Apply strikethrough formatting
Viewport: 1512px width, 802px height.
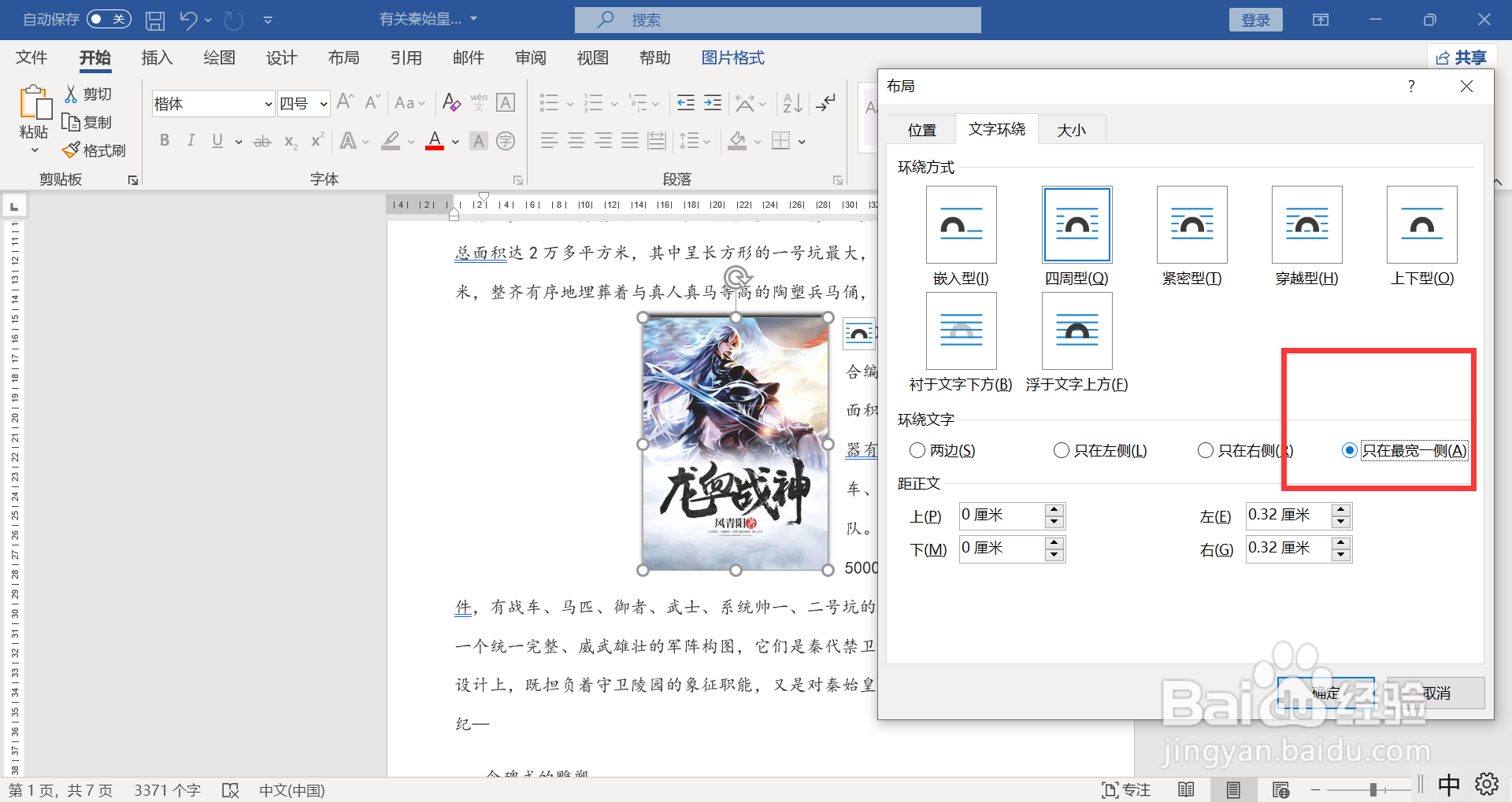(262, 142)
